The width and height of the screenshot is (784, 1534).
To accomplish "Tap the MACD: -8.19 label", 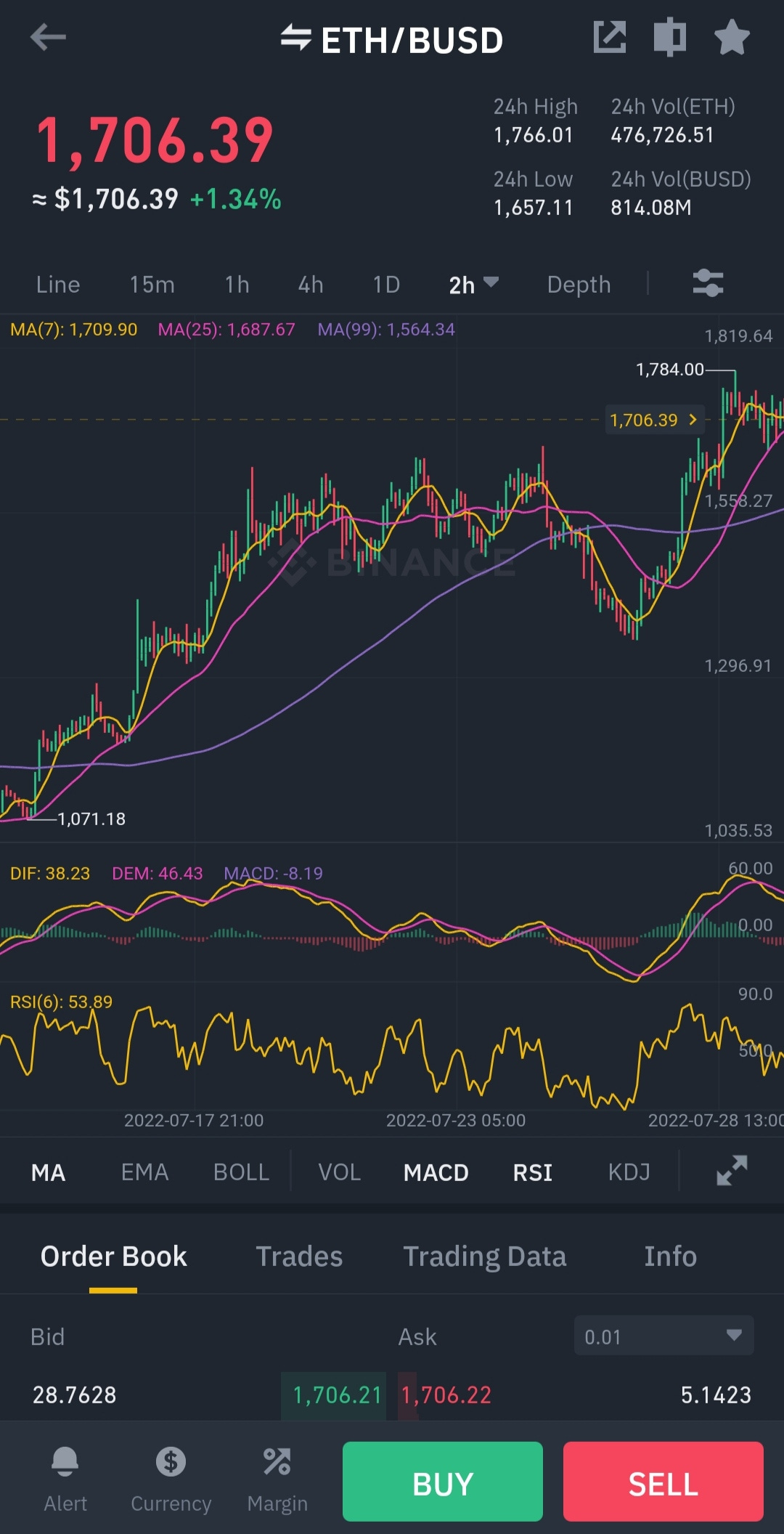I will [x=273, y=873].
